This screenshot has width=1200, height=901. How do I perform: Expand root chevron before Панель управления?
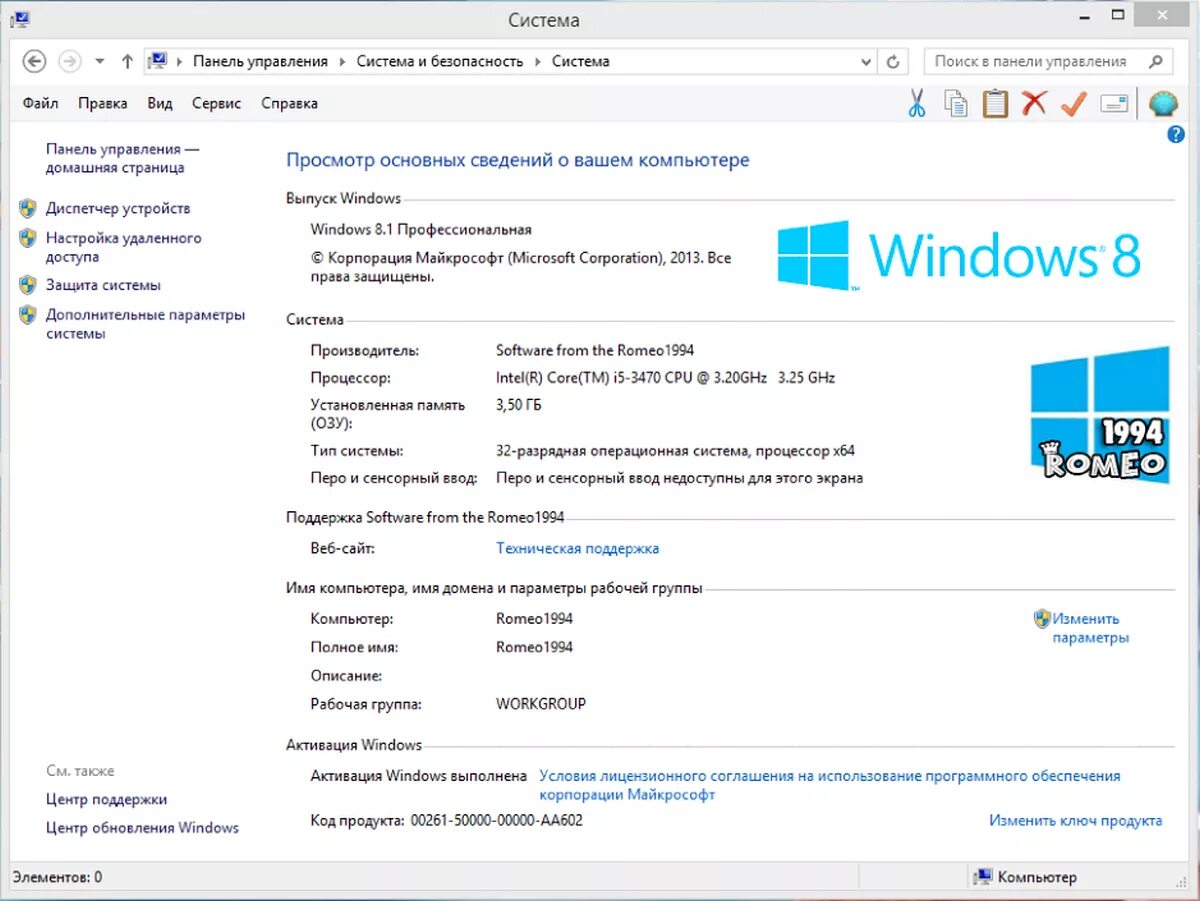coord(181,61)
